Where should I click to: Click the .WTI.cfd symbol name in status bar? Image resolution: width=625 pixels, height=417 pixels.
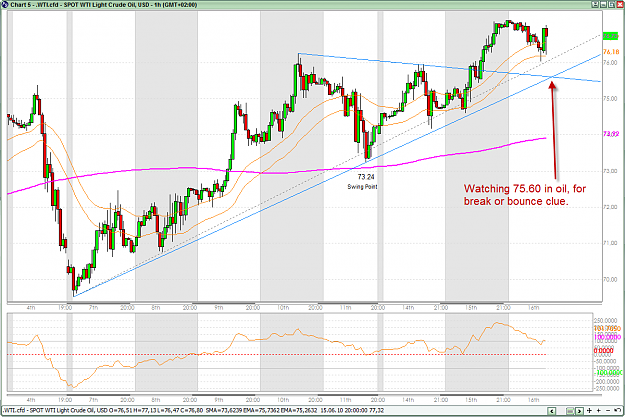(14, 411)
